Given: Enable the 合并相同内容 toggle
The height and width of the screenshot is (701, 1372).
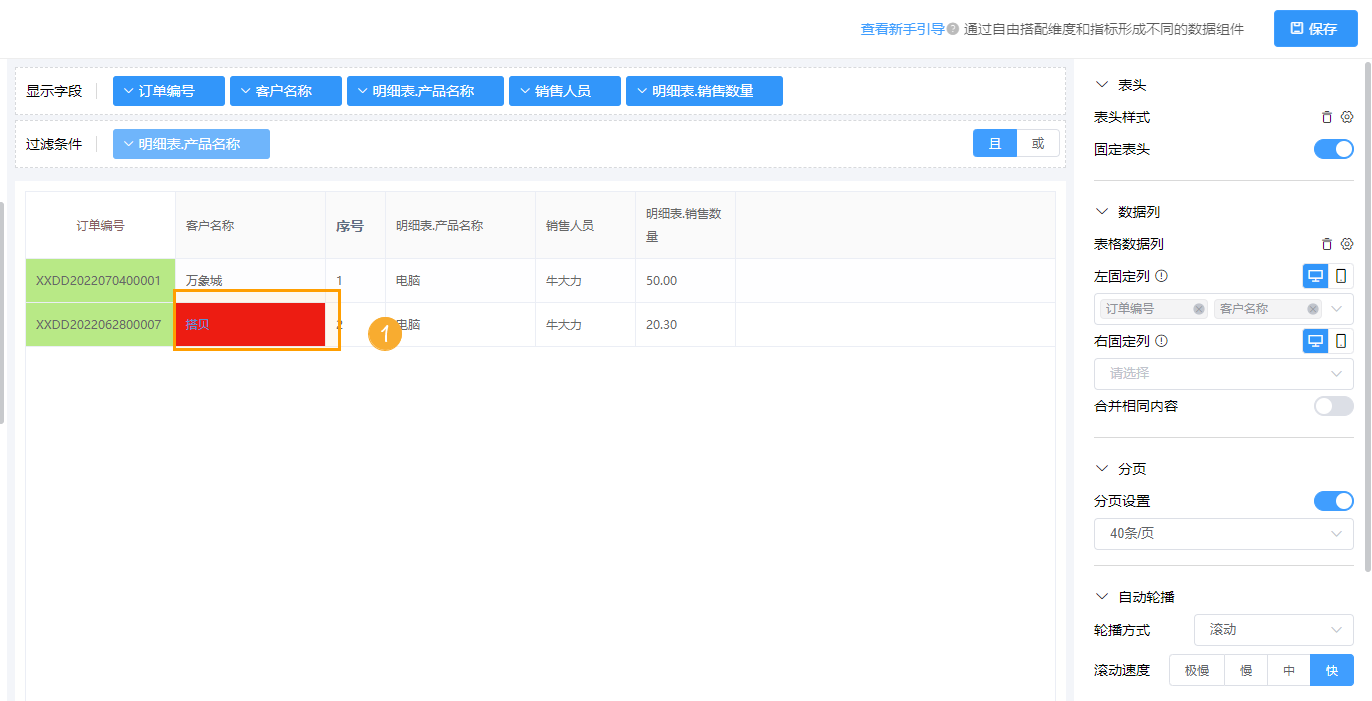Looking at the screenshot, I should tap(1333, 406).
